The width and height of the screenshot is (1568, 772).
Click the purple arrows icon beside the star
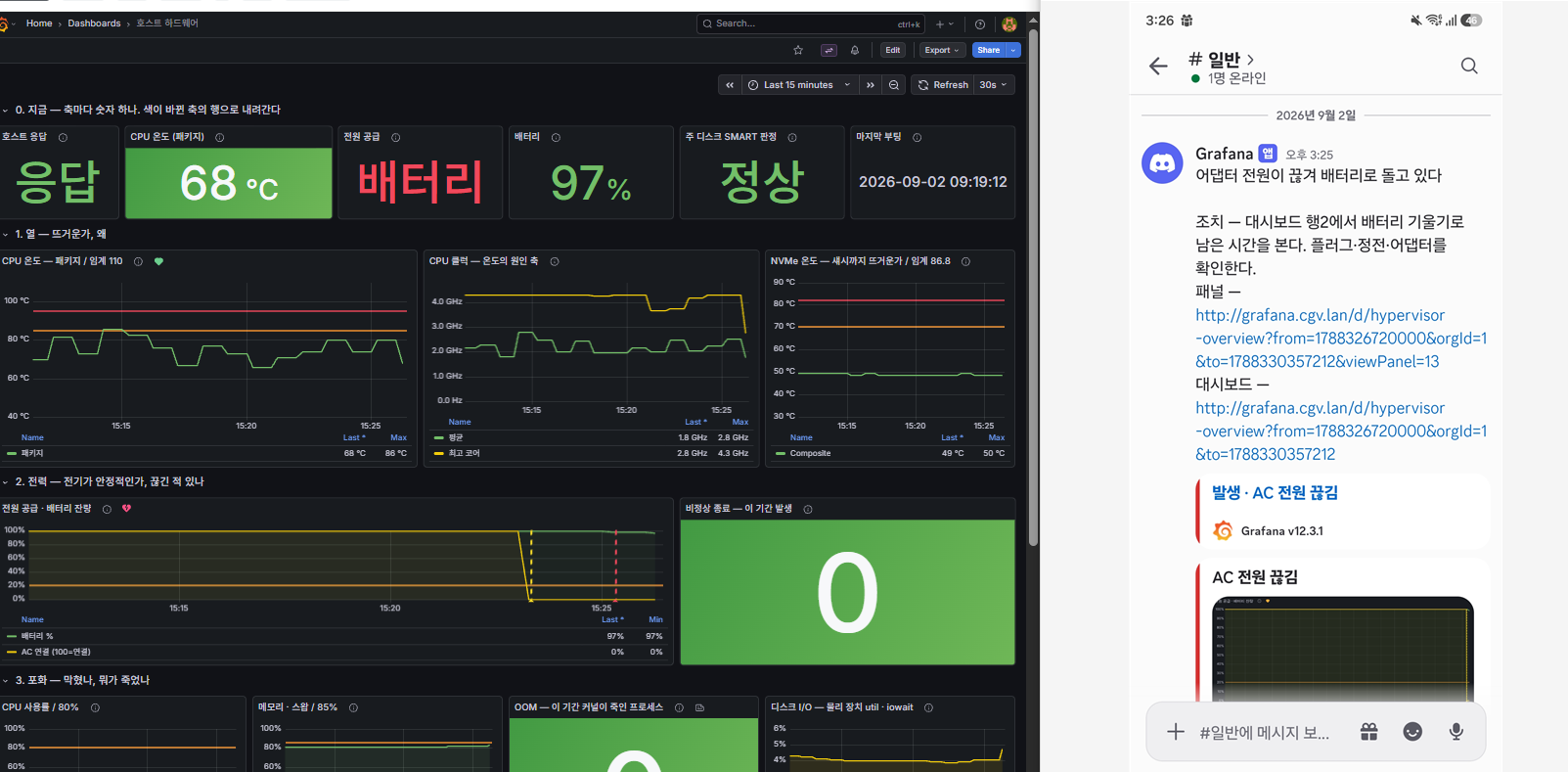(x=829, y=50)
